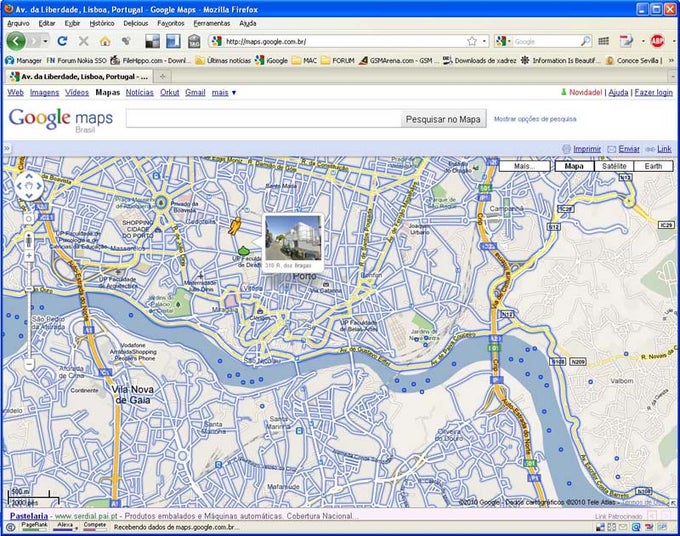Click the Stop loading X icon
680x536 pixels.
[x=83, y=41]
